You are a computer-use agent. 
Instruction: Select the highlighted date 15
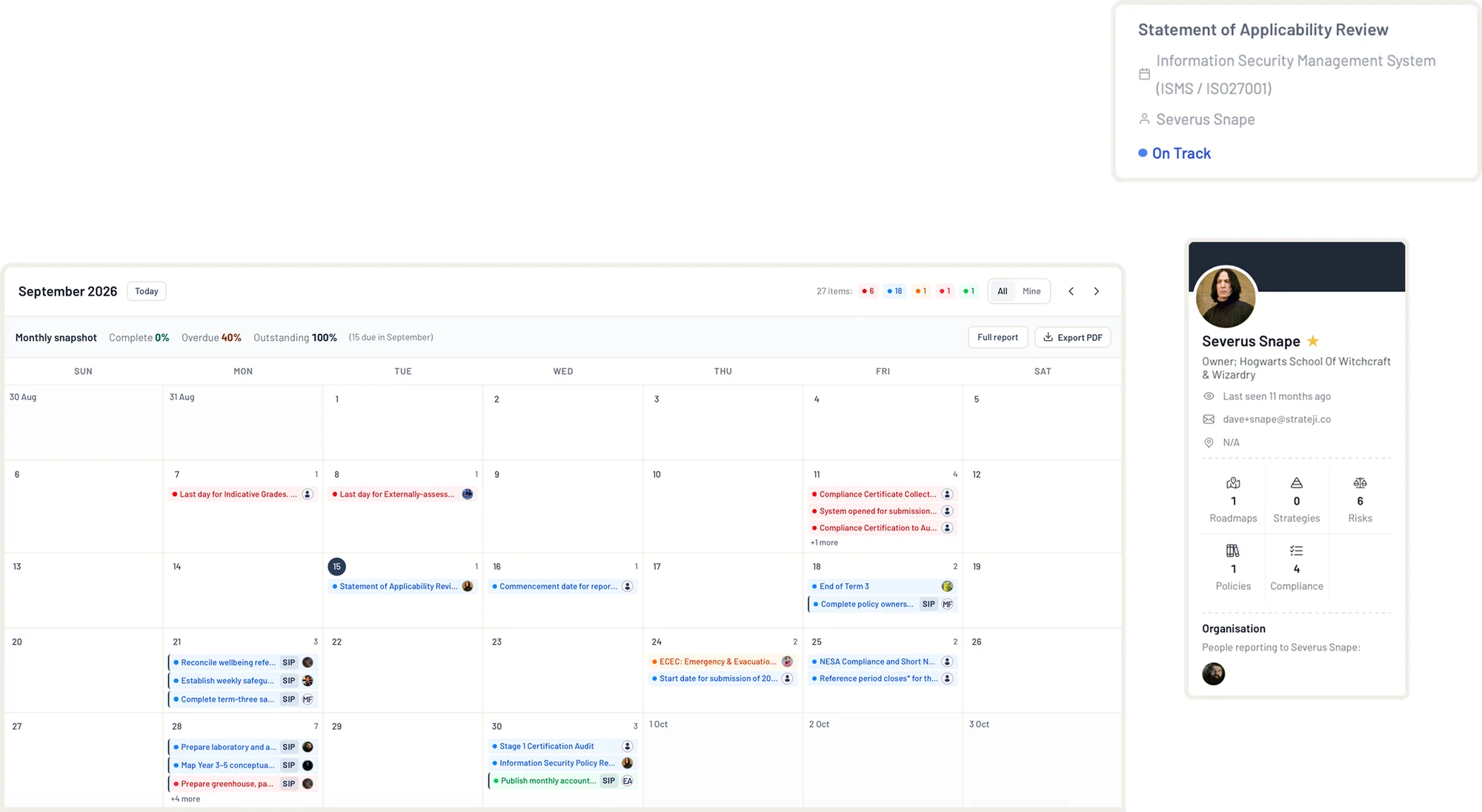tap(336, 567)
